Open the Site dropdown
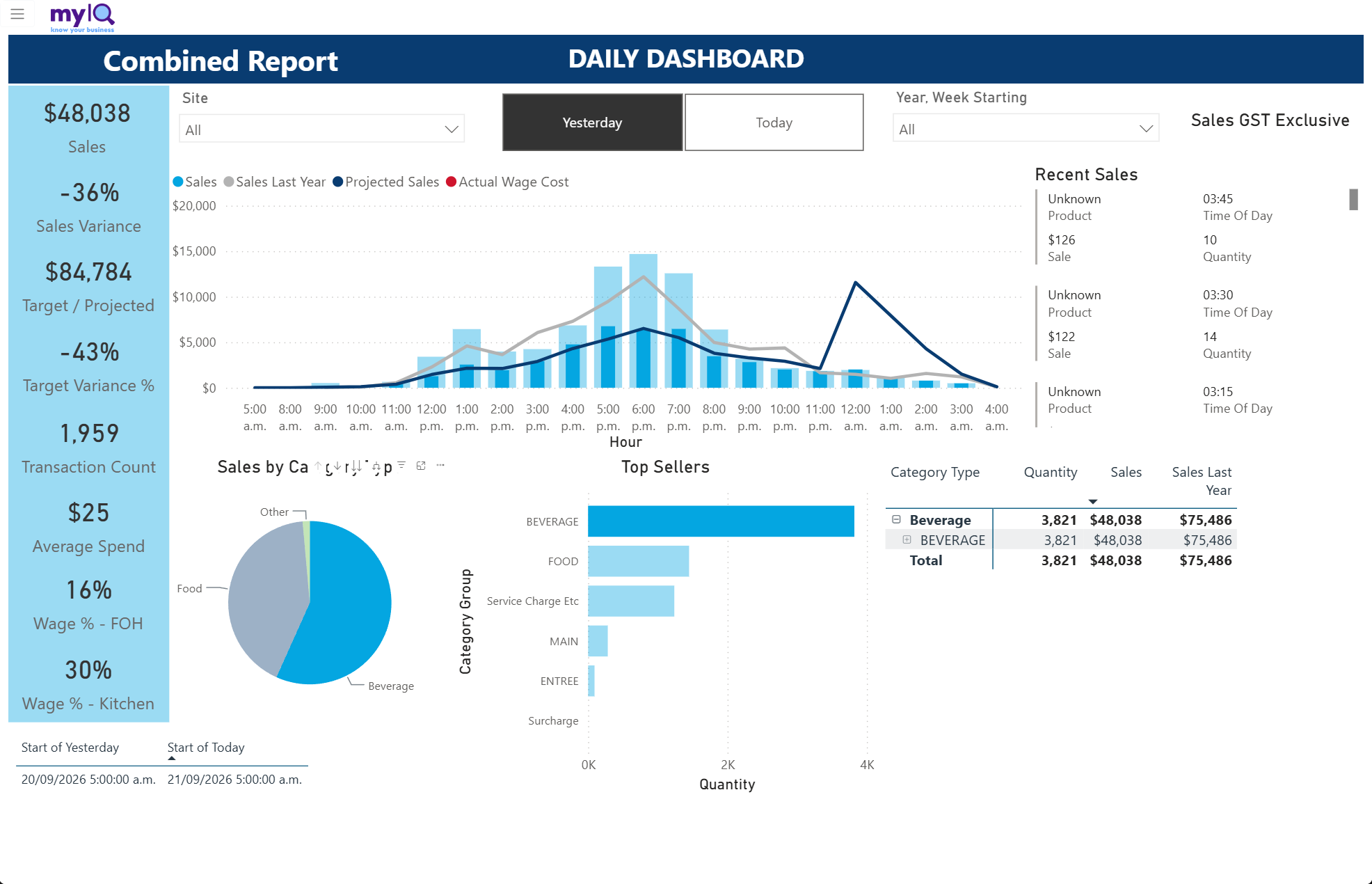This screenshot has width=1372, height=884. tap(322, 129)
